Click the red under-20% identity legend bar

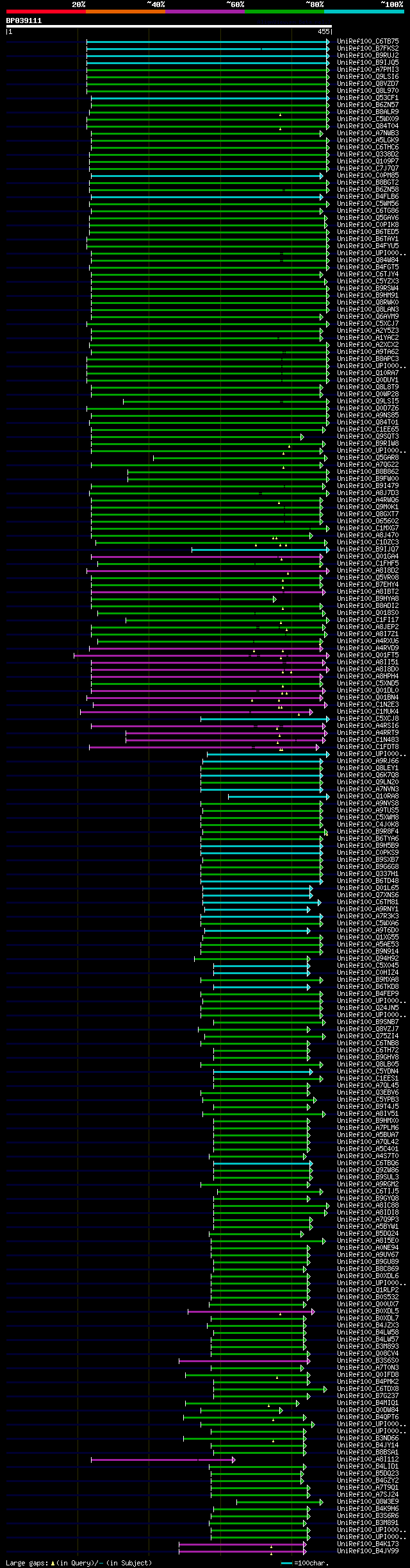pyautogui.click(x=45, y=12)
